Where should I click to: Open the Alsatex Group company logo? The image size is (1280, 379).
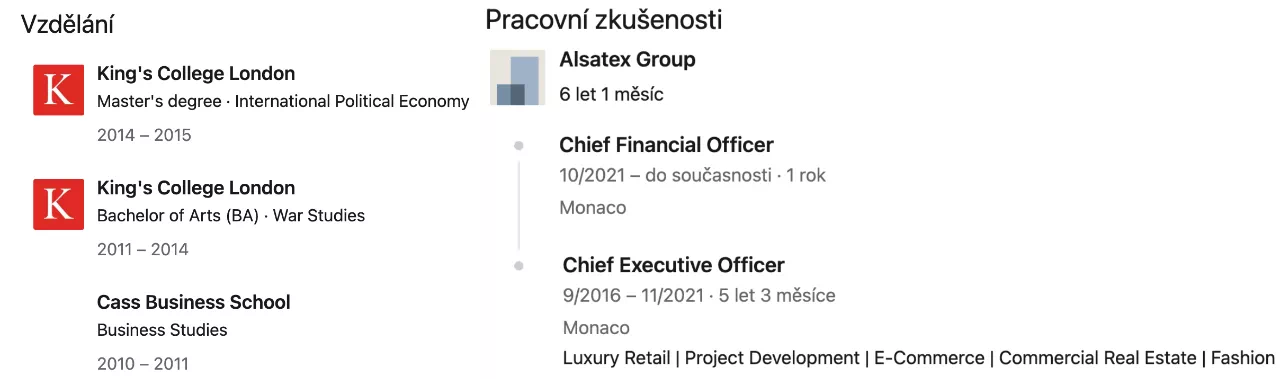pyautogui.click(x=517, y=77)
